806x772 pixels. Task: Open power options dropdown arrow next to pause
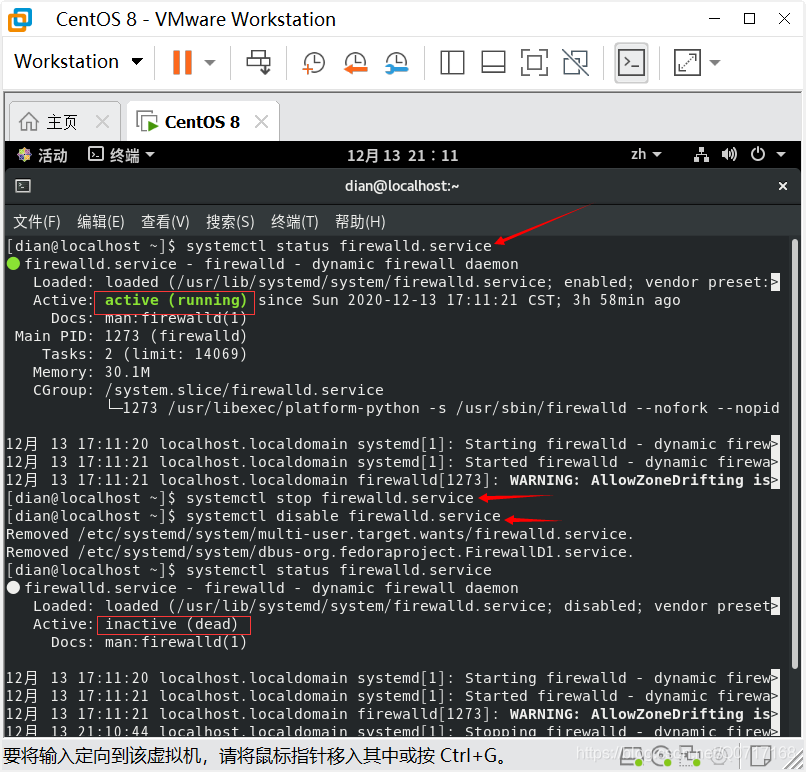[210, 63]
